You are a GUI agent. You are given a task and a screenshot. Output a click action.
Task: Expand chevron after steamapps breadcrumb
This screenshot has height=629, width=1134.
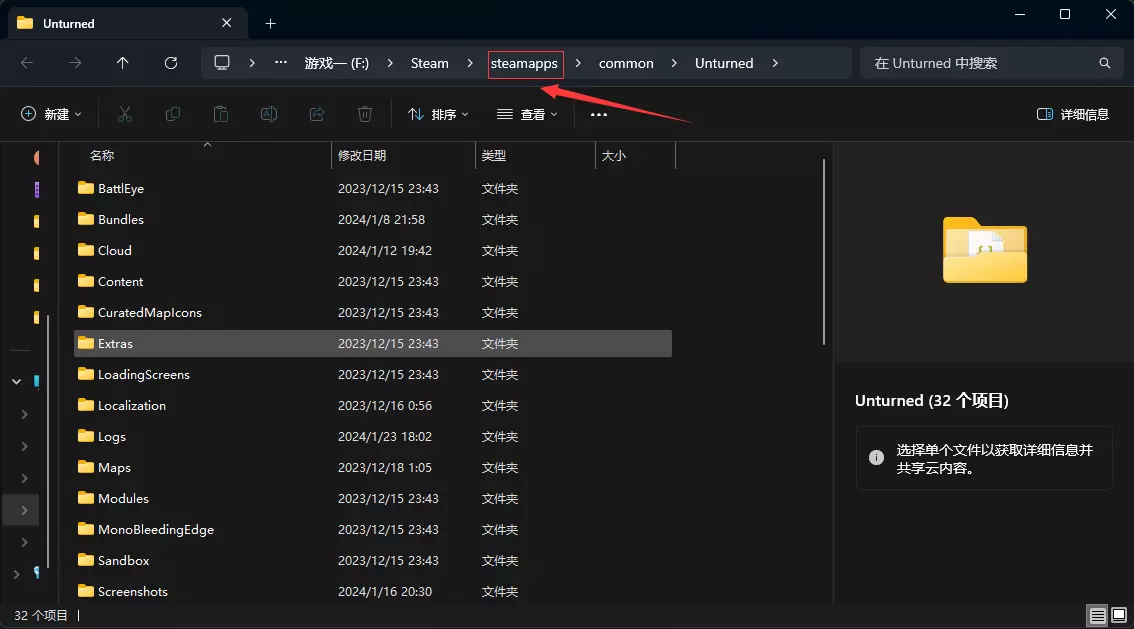click(578, 63)
